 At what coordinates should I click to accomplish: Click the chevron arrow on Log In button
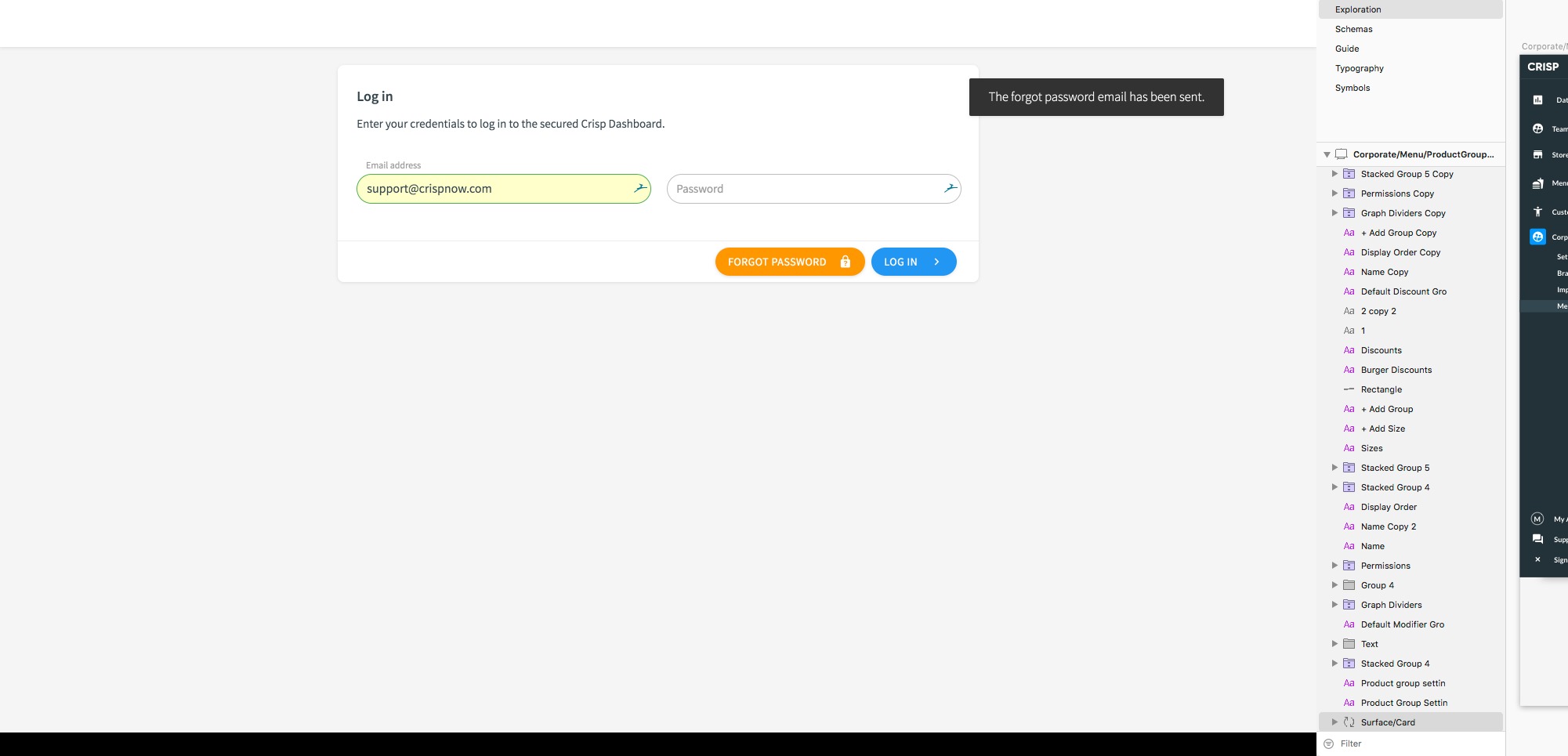point(936,262)
